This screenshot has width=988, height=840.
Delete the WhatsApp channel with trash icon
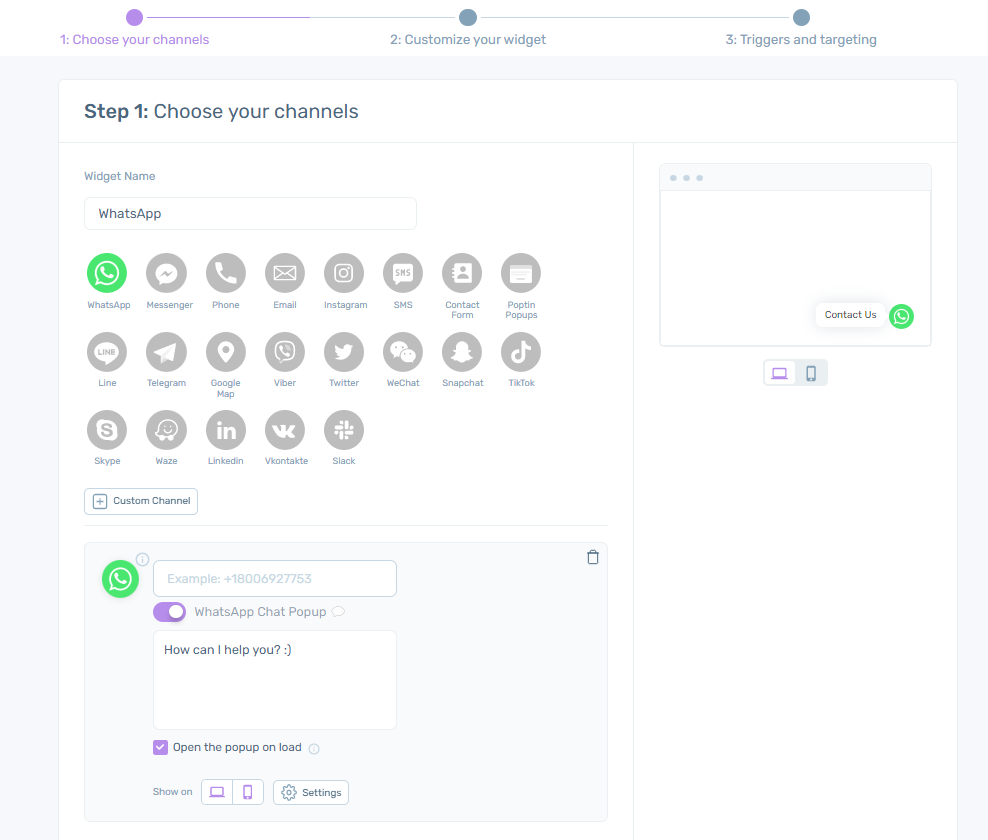(593, 557)
